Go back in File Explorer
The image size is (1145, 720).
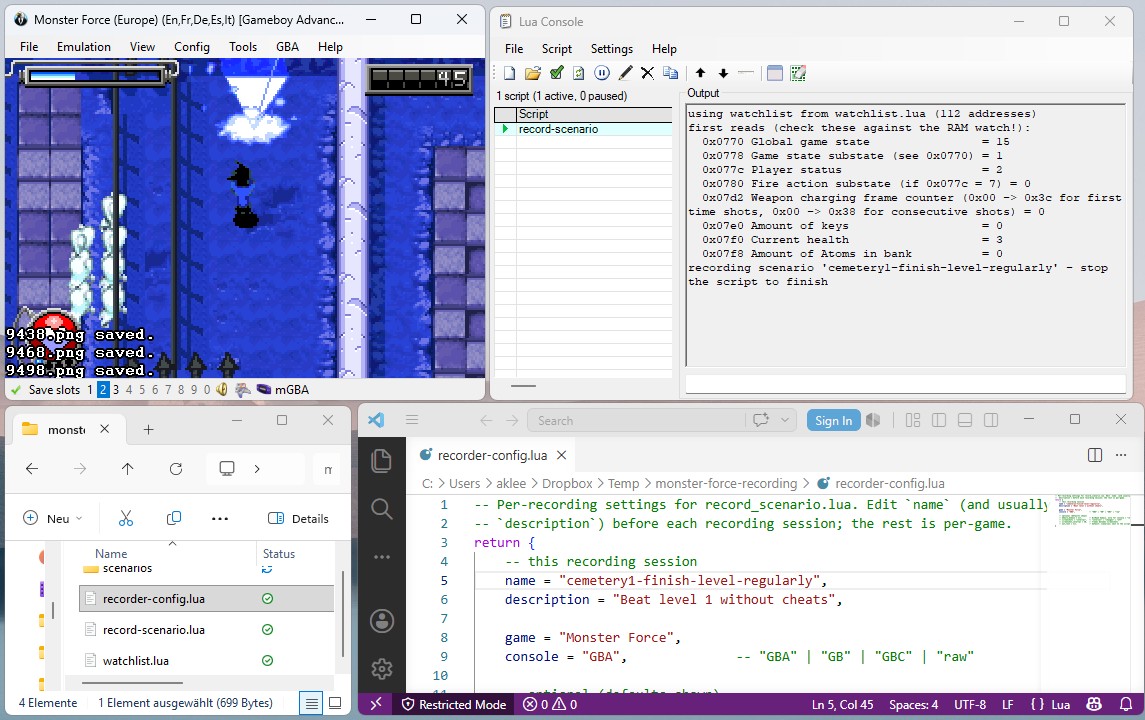click(x=32, y=469)
